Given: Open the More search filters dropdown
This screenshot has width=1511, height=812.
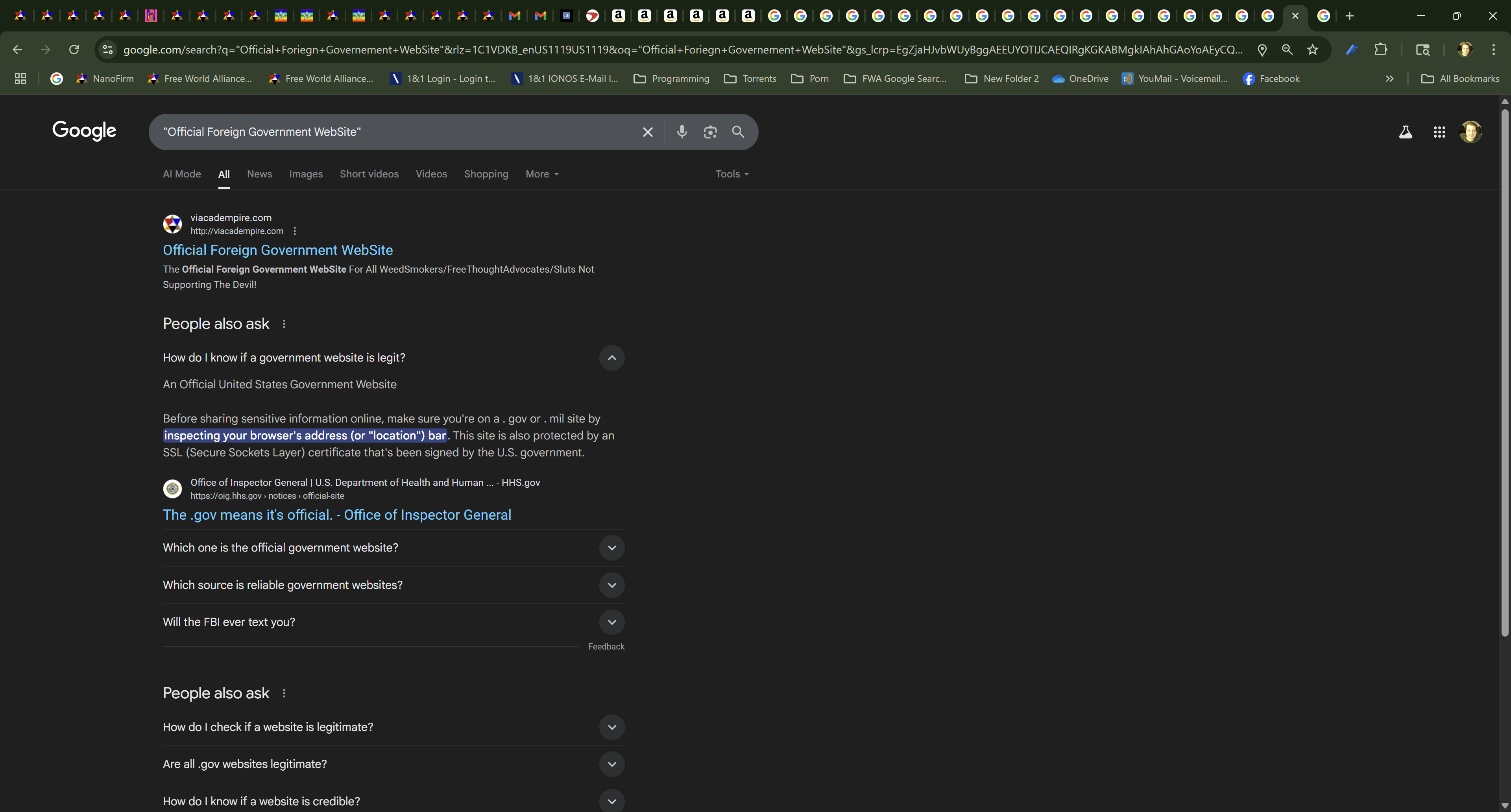Looking at the screenshot, I should click(541, 174).
